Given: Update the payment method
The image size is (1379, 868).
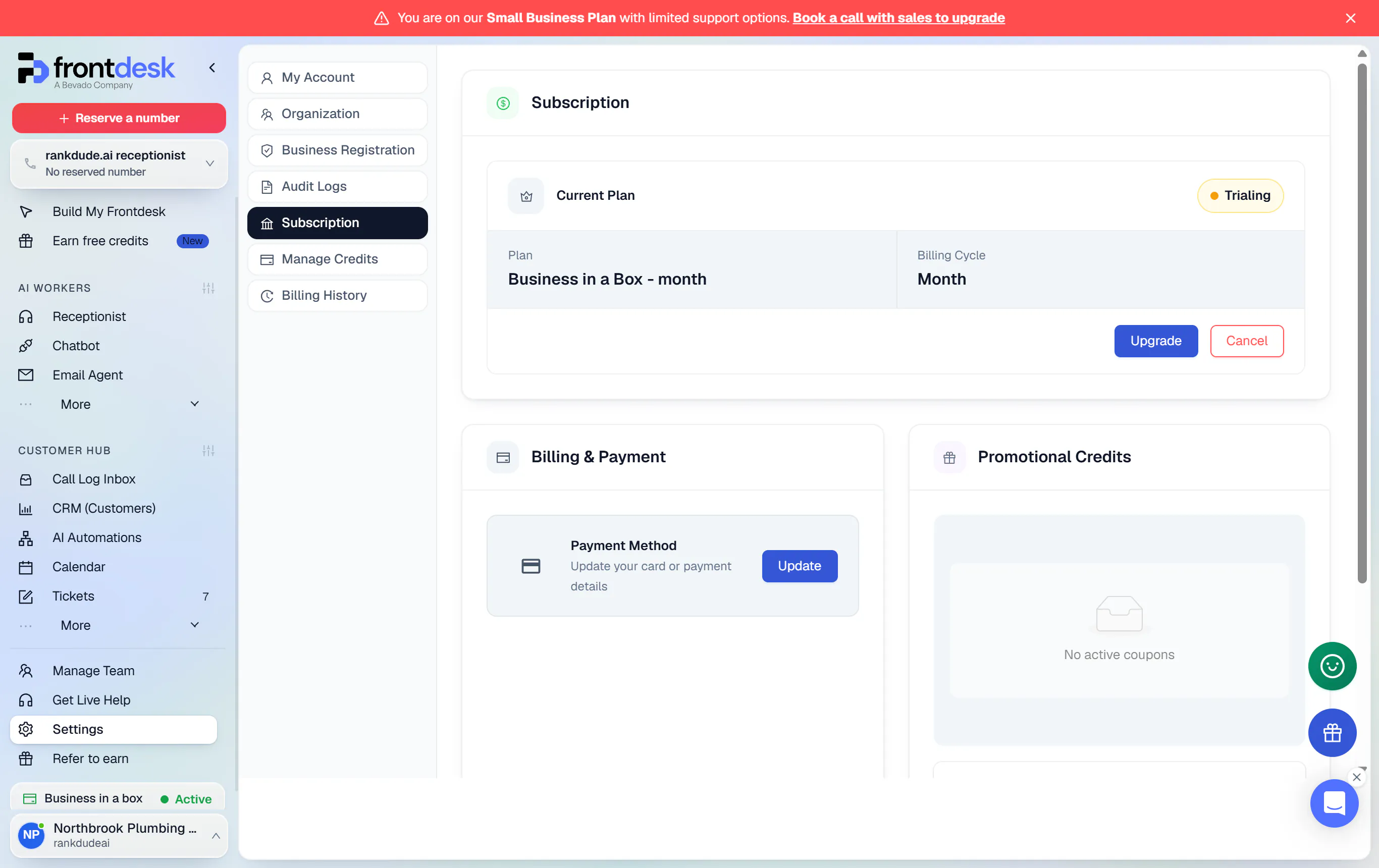Looking at the screenshot, I should tap(799, 566).
